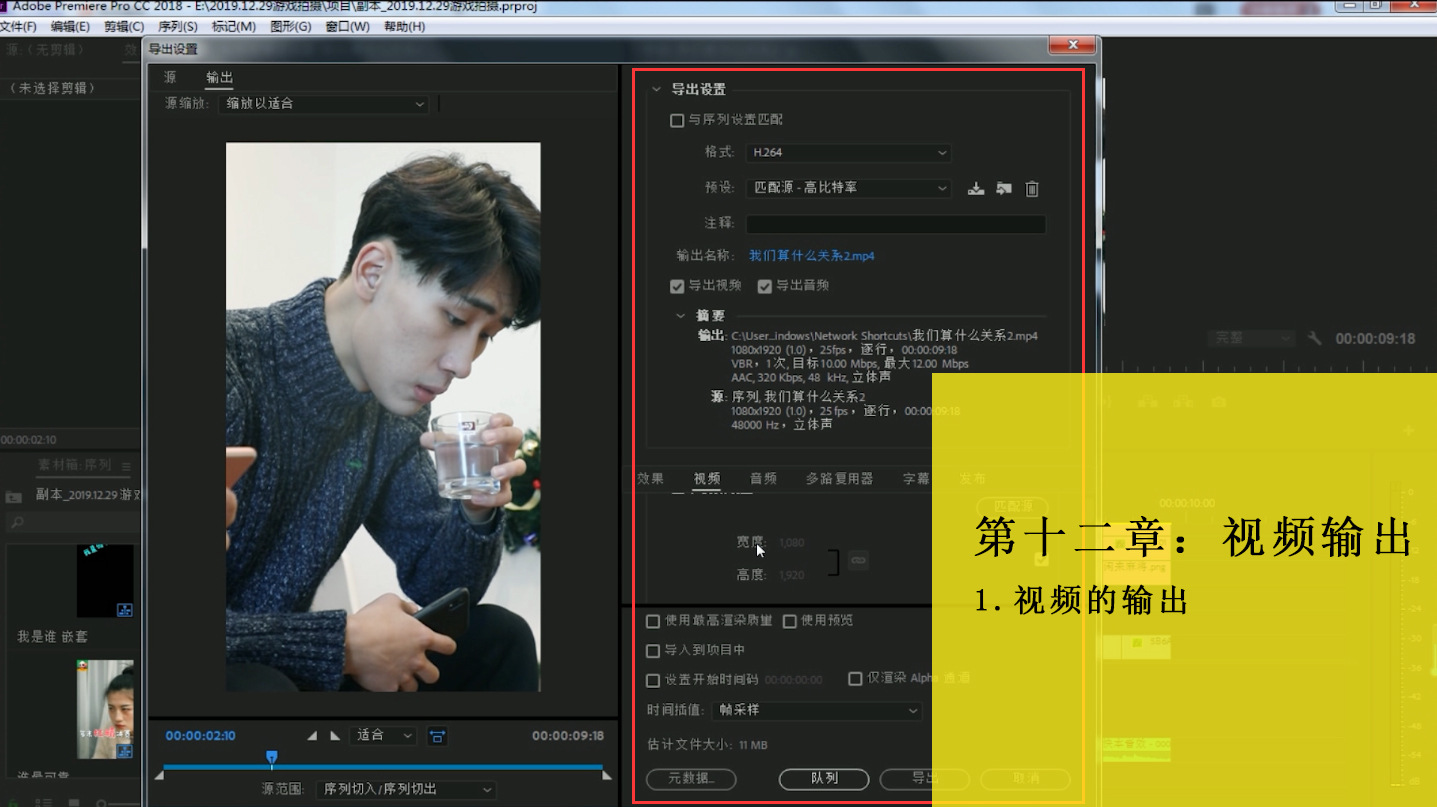Switch to the 源 tab

click(170, 77)
